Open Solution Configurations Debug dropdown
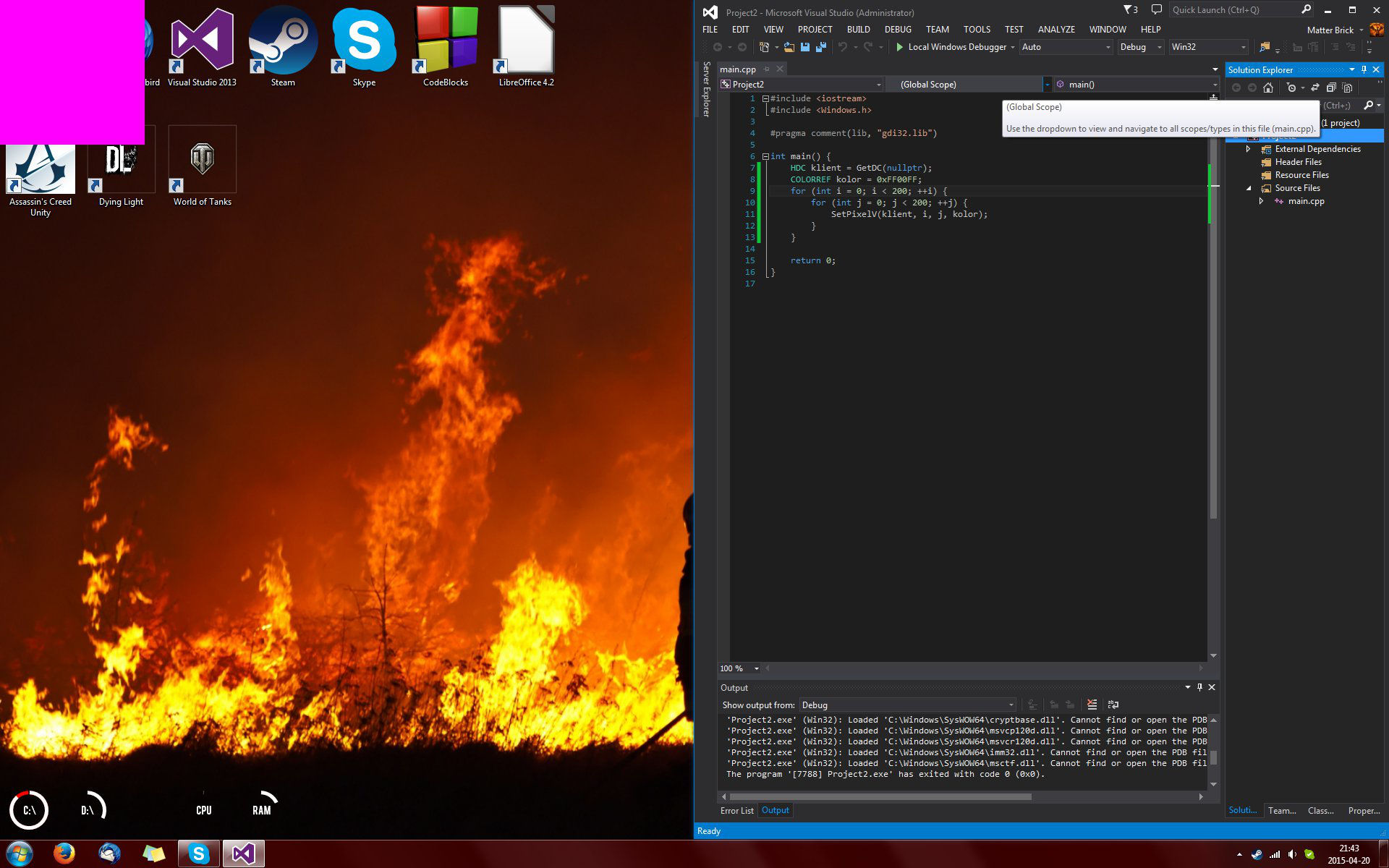The image size is (1389, 868). tap(1140, 47)
